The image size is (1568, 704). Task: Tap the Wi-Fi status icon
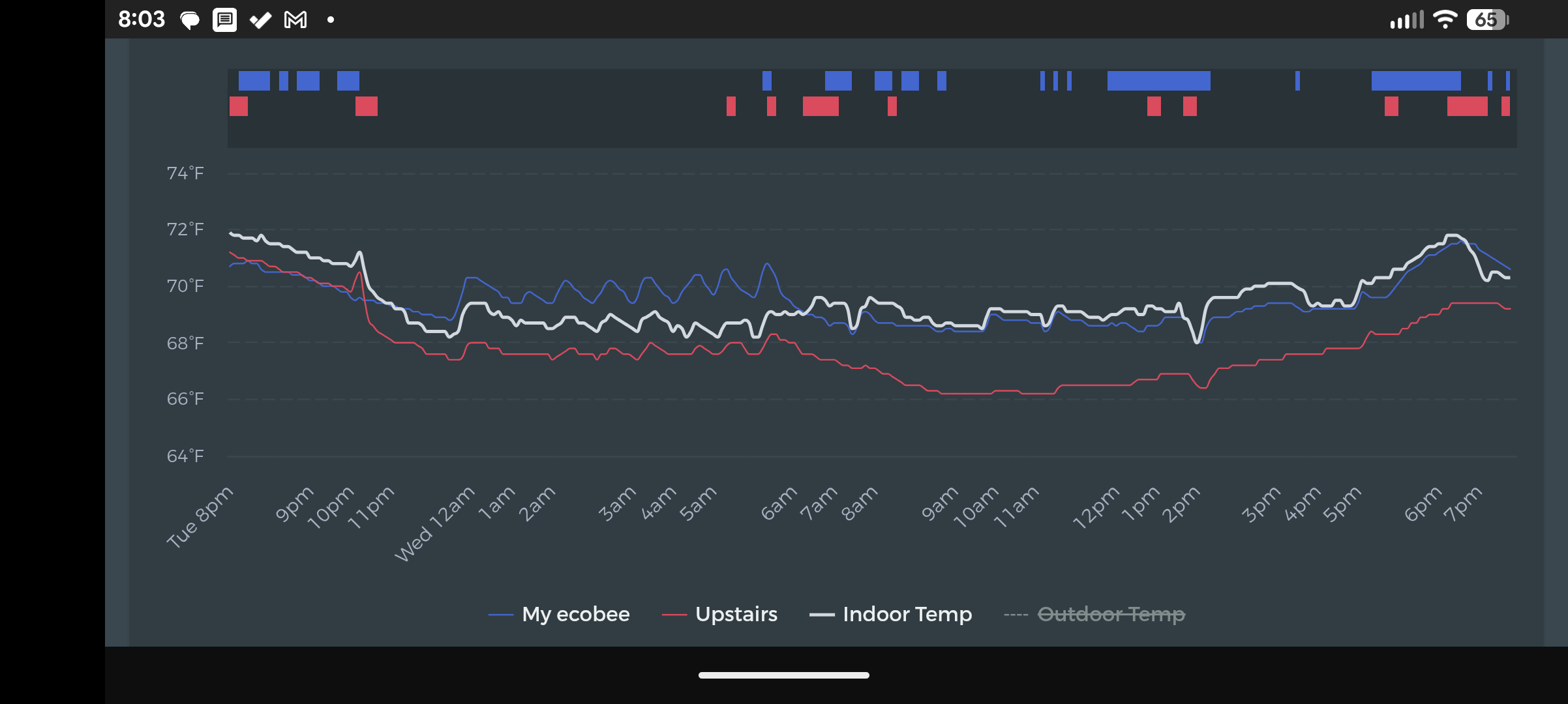(1445, 20)
